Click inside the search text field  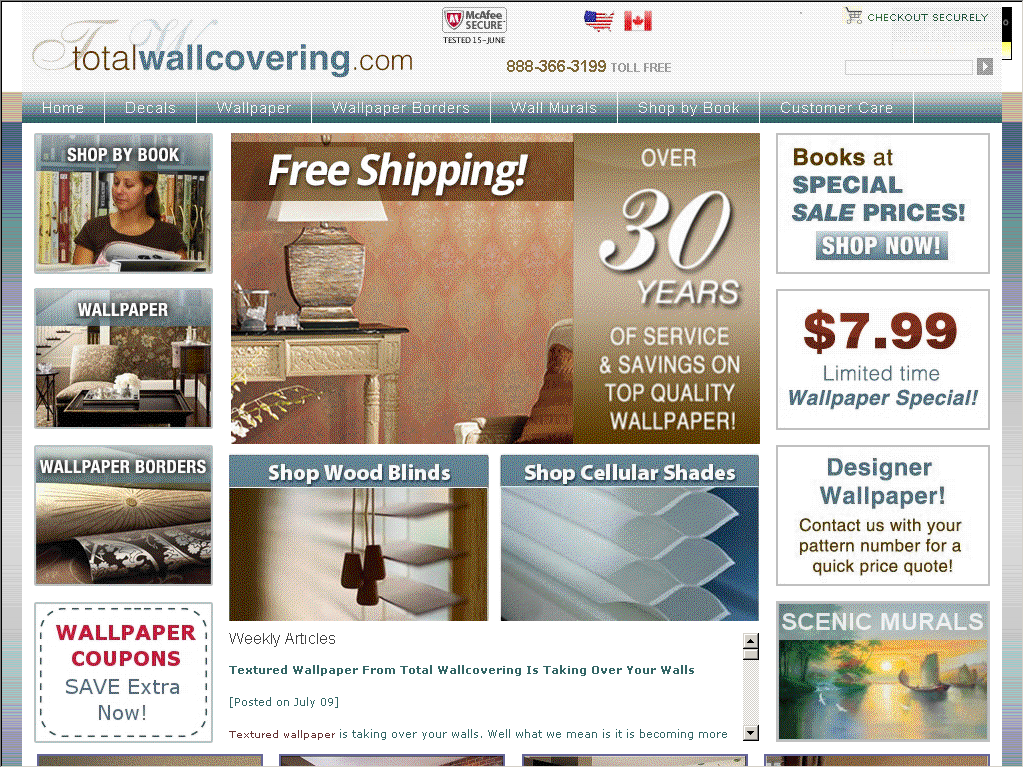coord(908,67)
